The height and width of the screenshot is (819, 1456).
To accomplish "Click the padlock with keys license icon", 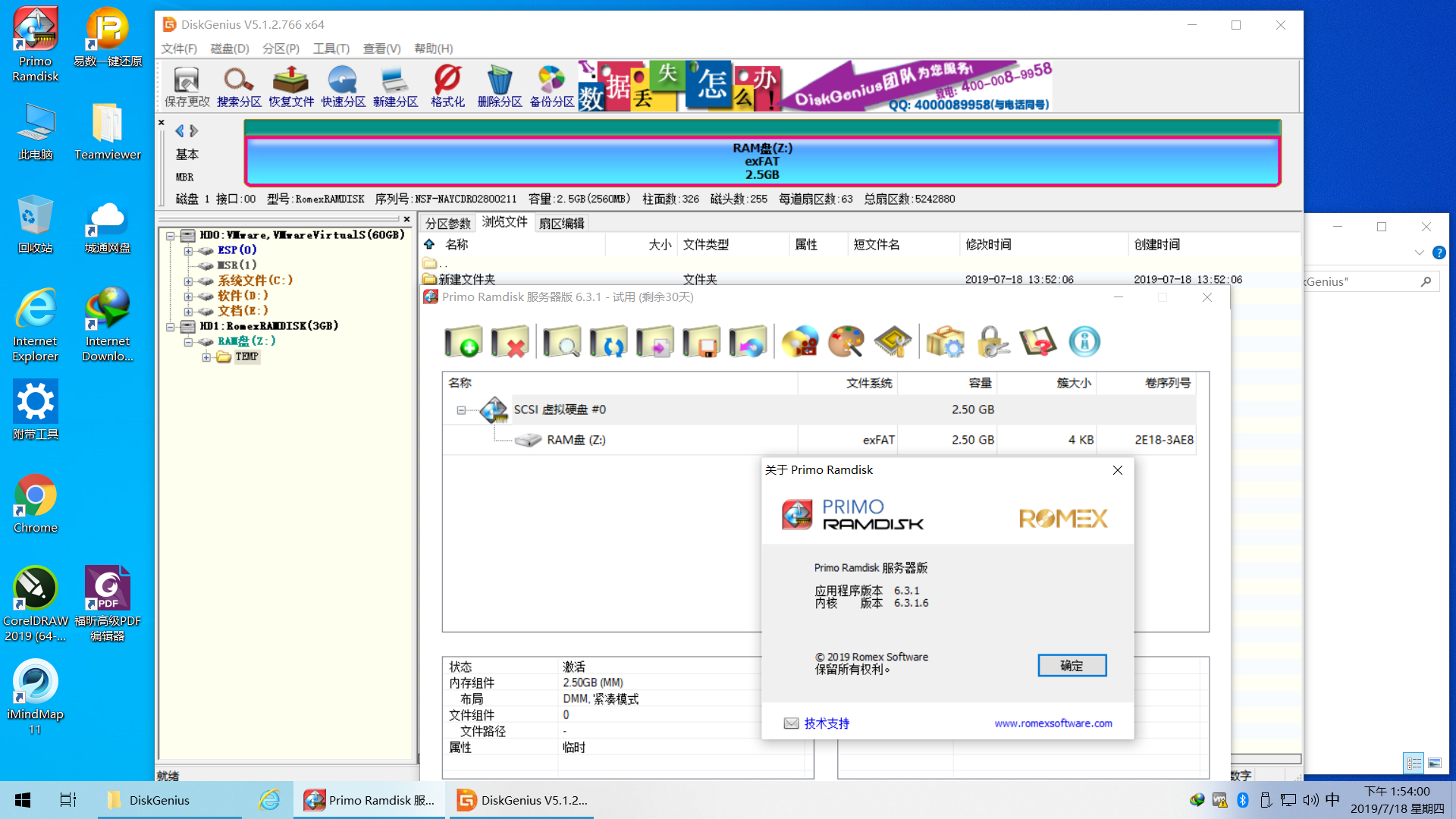I will 992,342.
